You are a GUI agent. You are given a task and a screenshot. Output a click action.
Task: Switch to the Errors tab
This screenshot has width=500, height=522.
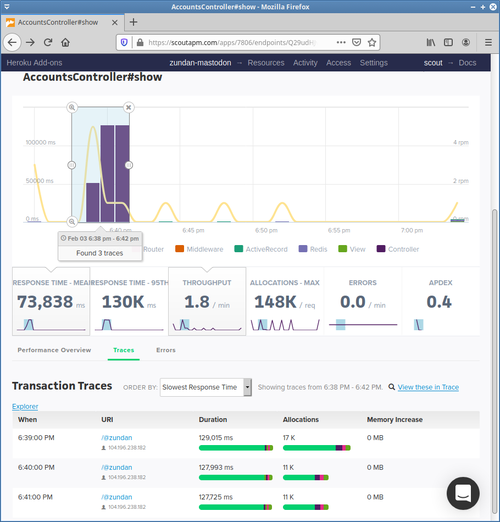click(x=166, y=350)
